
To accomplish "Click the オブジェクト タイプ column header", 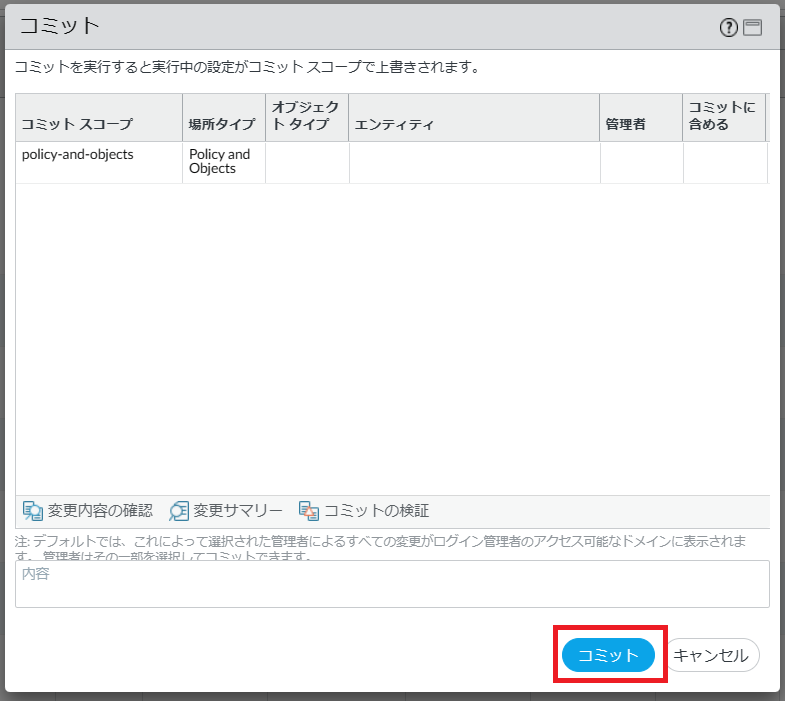I will tap(307, 117).
